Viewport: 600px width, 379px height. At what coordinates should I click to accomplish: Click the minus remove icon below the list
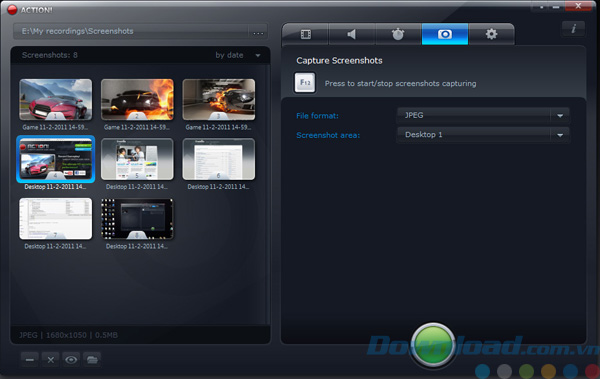coord(30,359)
